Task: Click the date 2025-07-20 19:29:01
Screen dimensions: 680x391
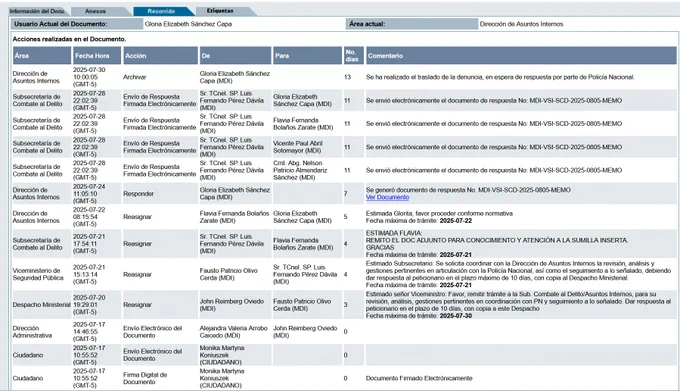Action: (89, 305)
